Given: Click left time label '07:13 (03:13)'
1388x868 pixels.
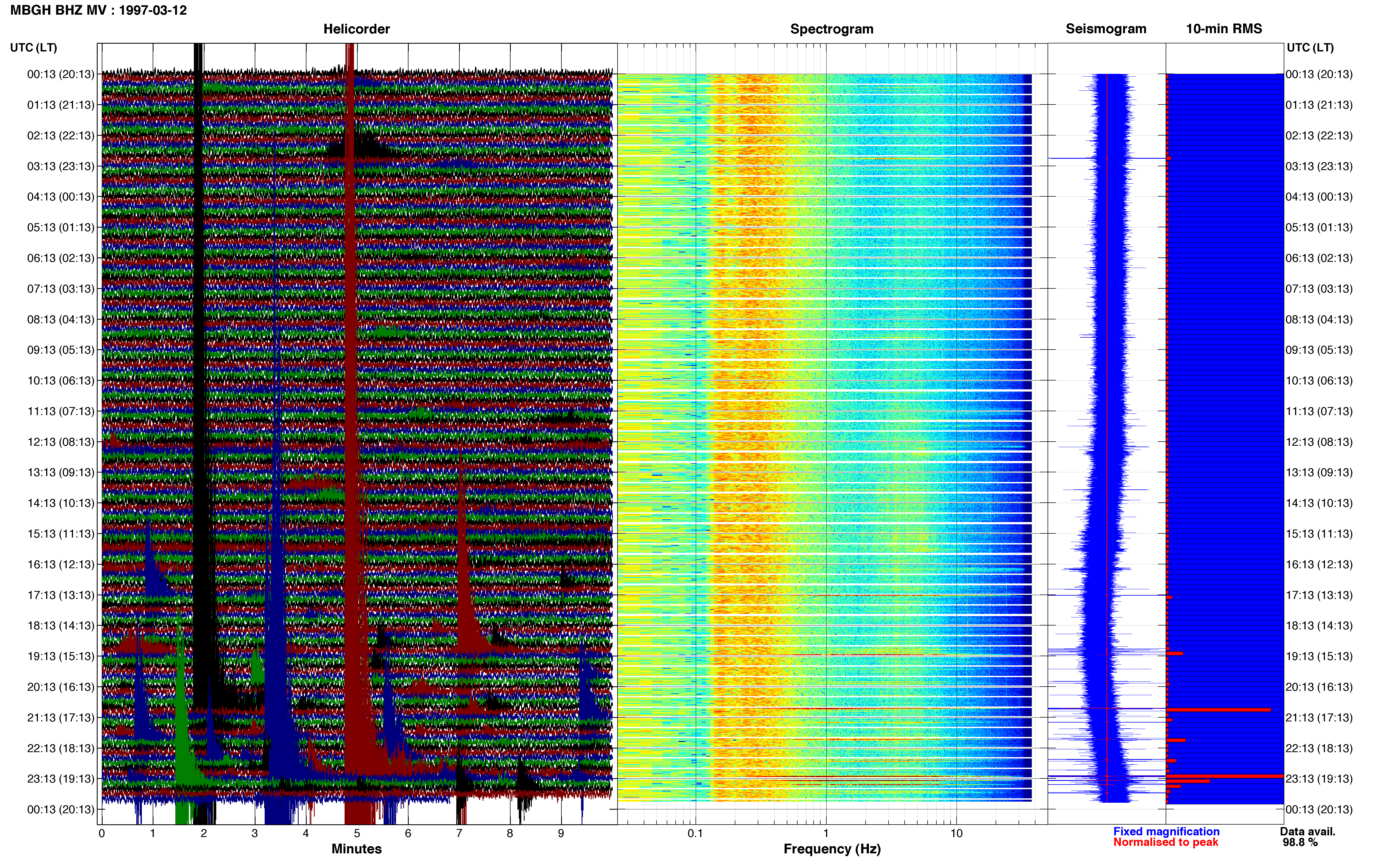Looking at the screenshot, I should click(x=61, y=289).
